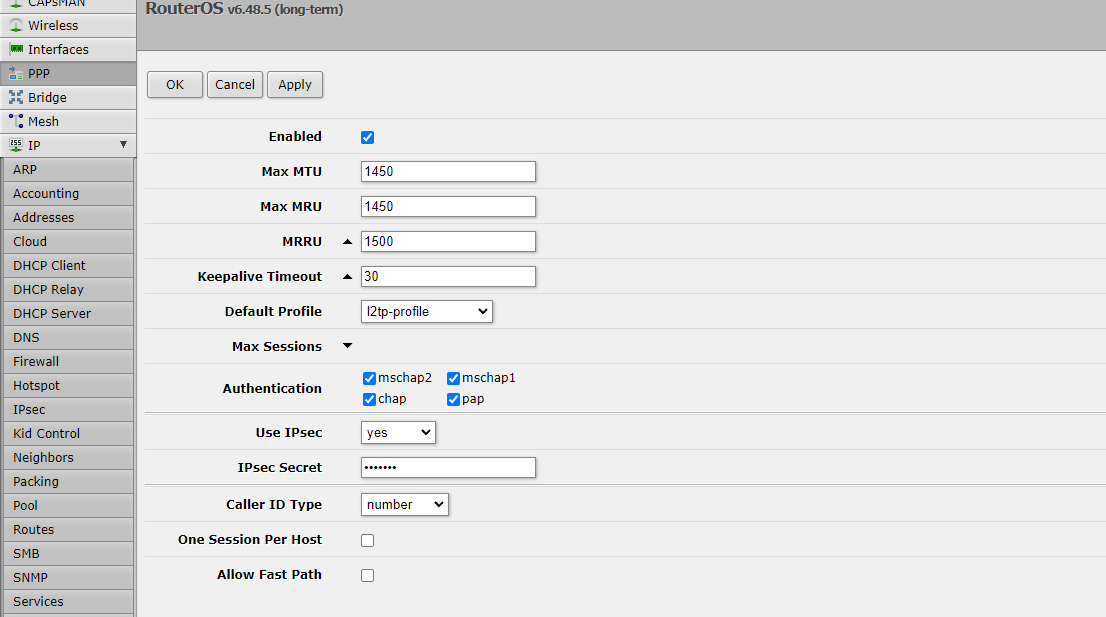Disable mschap1 authentication

[x=453, y=378]
